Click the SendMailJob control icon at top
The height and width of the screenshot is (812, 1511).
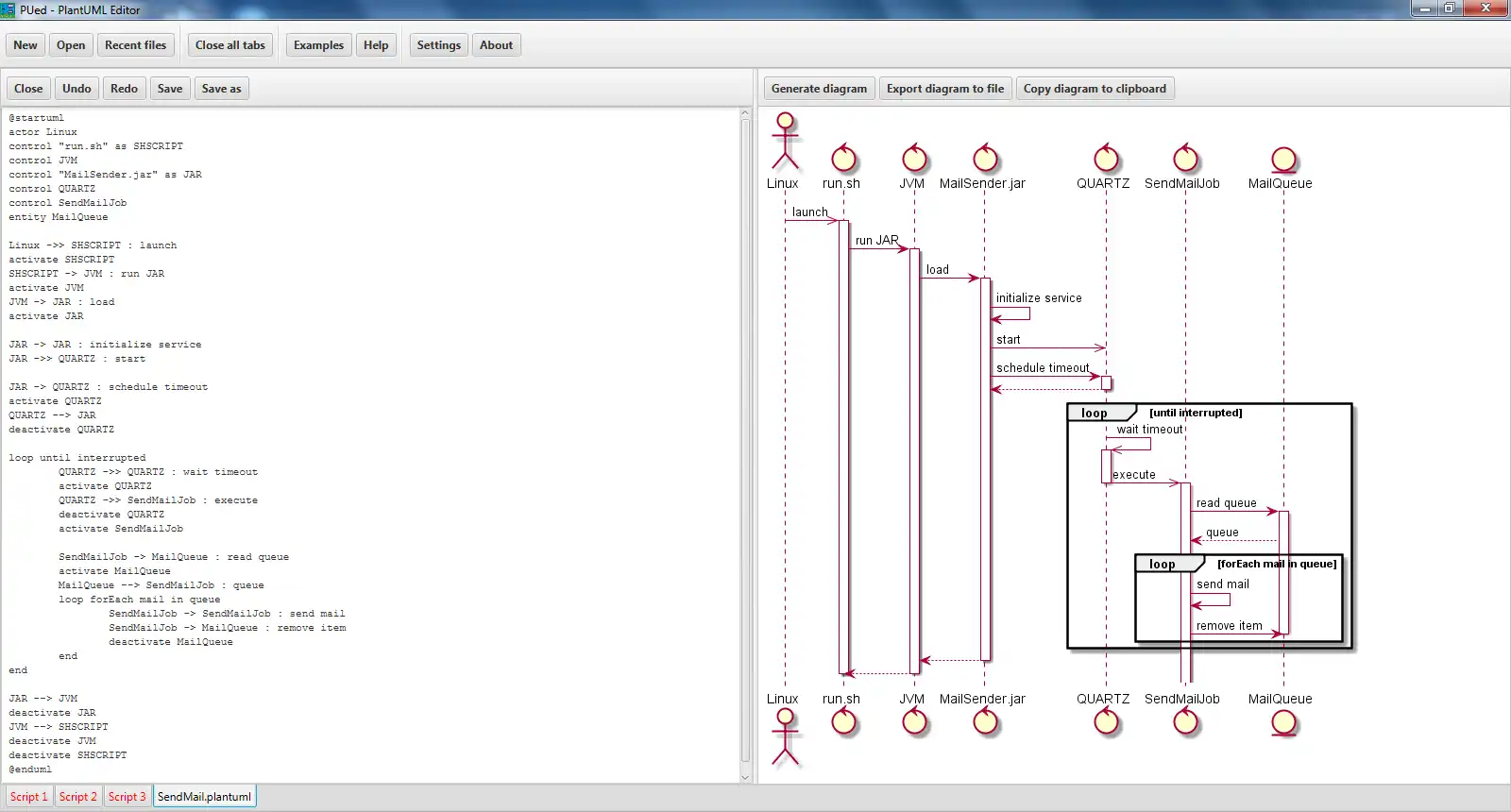[1185, 158]
